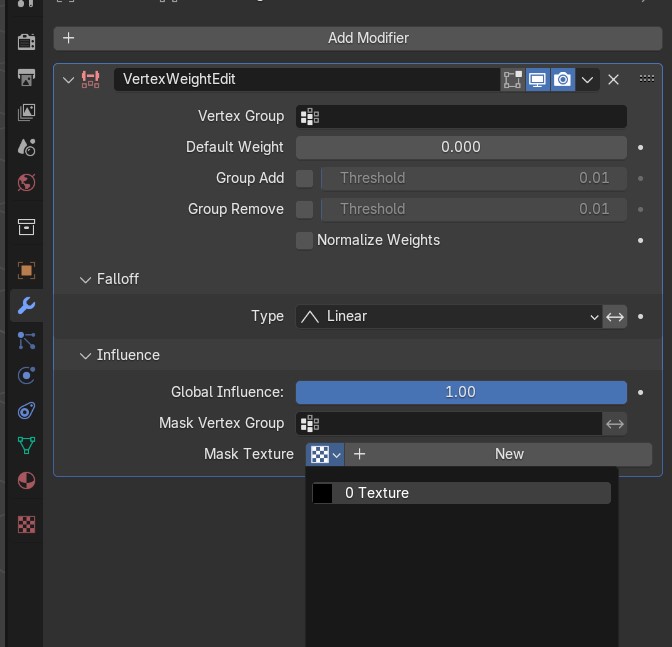Open the Material properties tab

(26, 481)
